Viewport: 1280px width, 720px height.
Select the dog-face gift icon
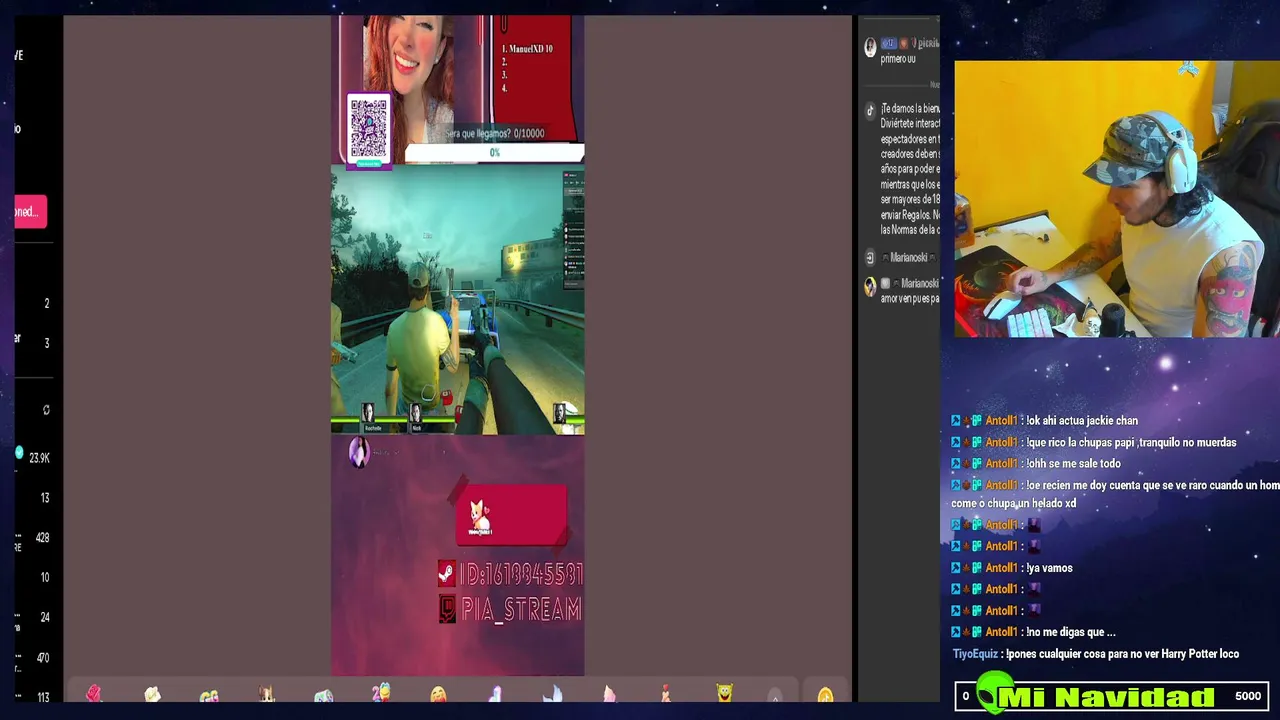coord(266,694)
